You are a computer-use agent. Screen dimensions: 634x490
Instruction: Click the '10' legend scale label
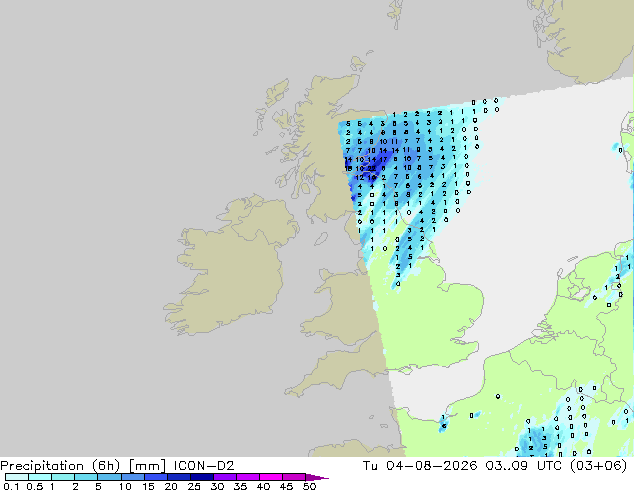125,486
